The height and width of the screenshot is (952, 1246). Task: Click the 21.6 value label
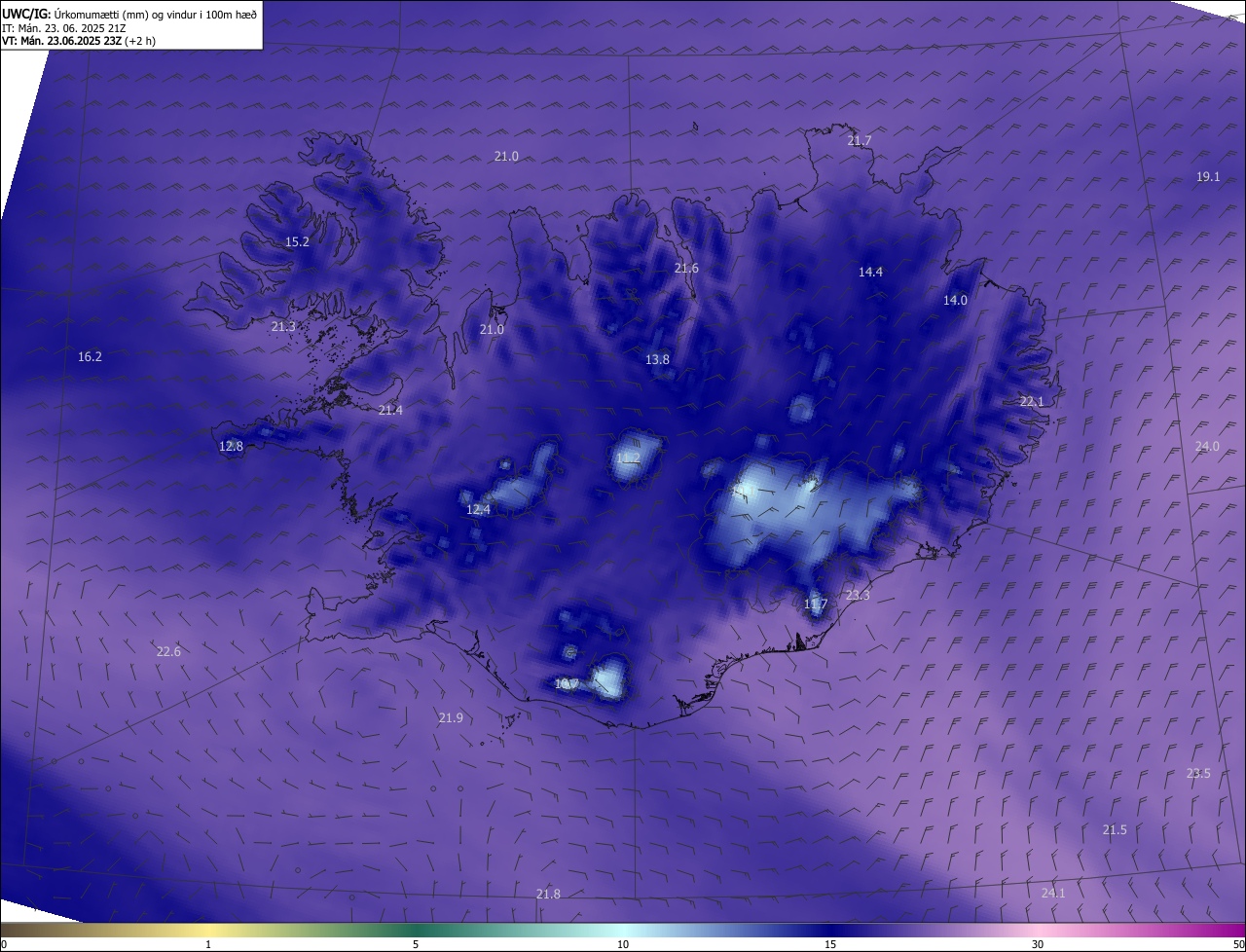[x=686, y=269]
